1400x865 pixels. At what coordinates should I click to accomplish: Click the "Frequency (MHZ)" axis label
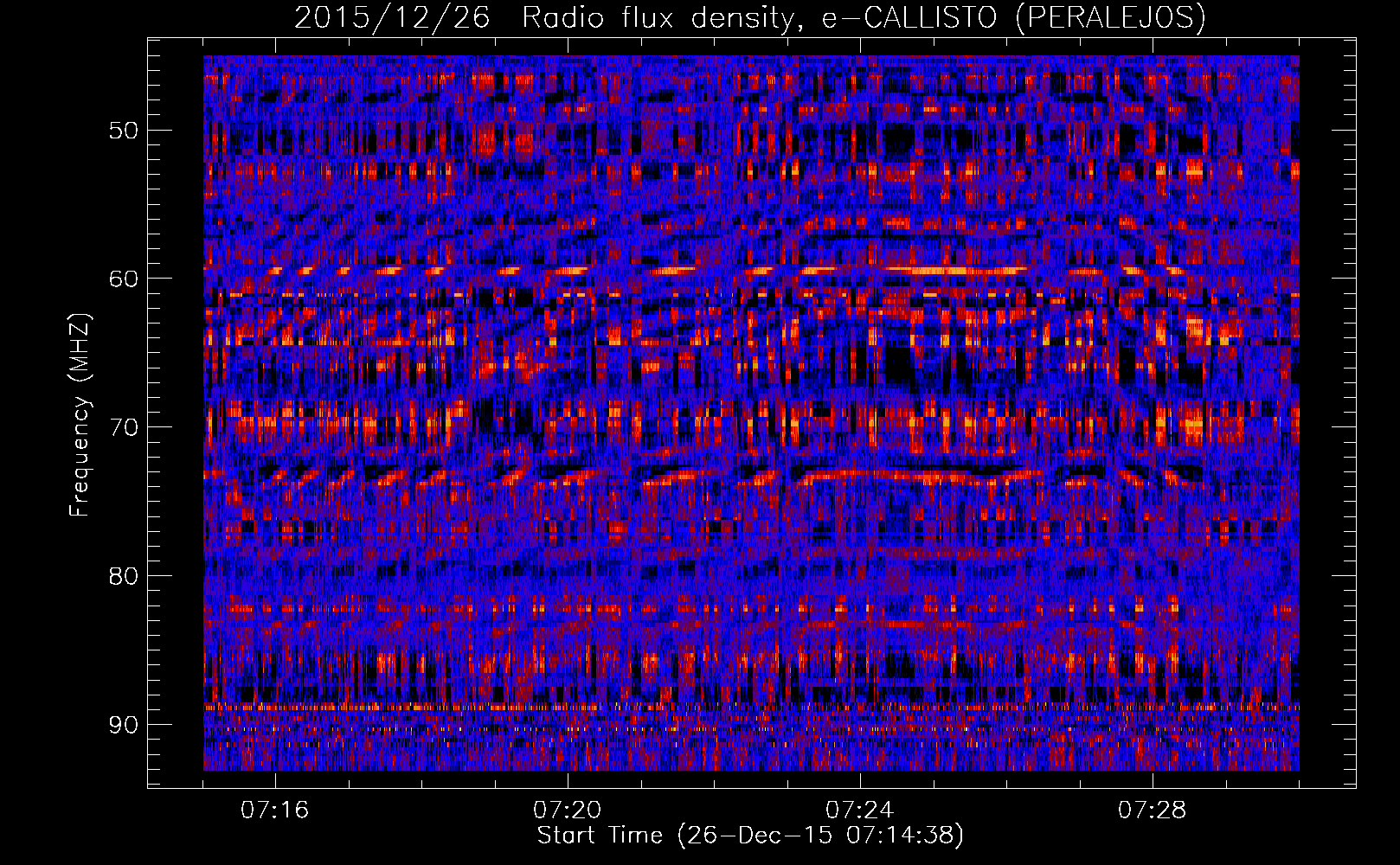[x=80, y=415]
